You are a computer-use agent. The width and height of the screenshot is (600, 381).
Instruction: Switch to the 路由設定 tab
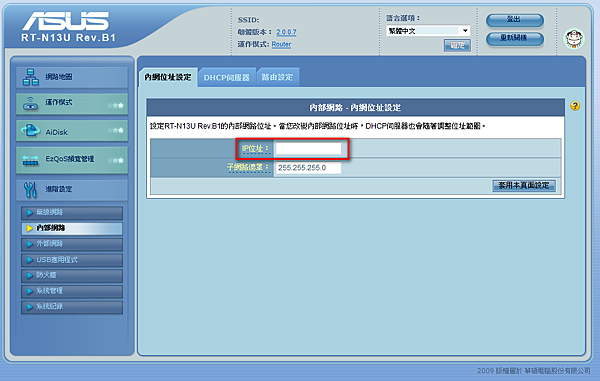(277, 77)
